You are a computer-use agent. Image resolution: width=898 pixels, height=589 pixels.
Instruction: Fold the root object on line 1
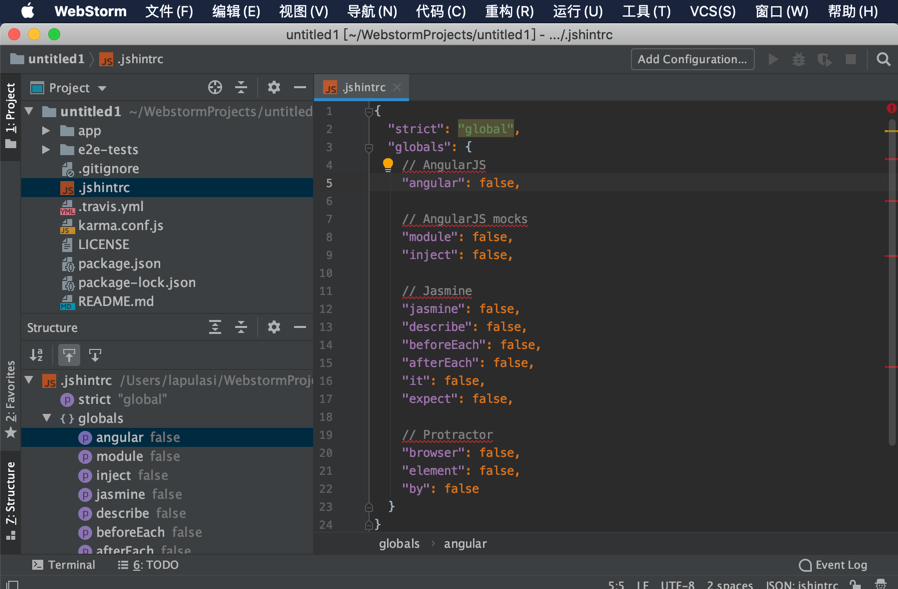(369, 112)
